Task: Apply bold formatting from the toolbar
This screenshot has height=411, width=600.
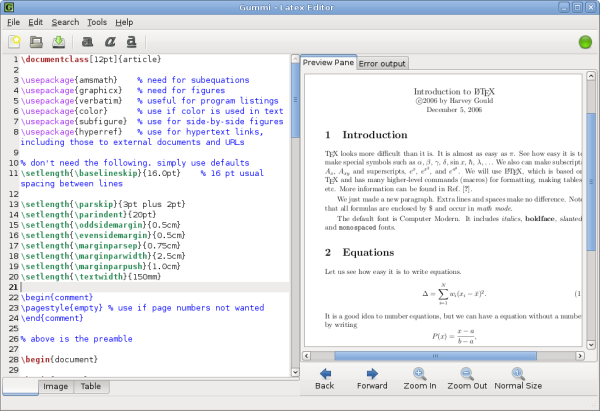Action: tap(88, 41)
